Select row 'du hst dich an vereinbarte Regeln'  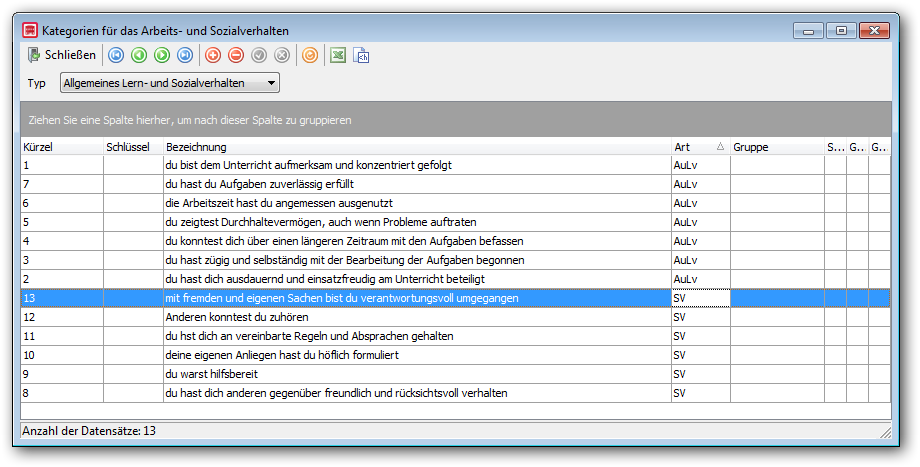(x=455, y=336)
